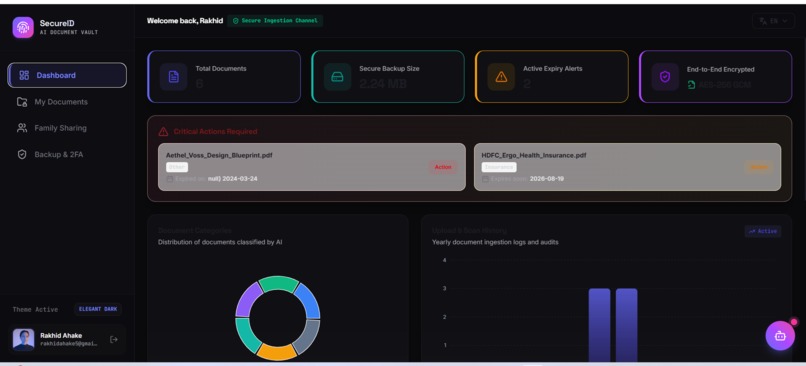Click the Secure Ingestion Channel badge
The width and height of the screenshot is (806, 366).
pos(275,21)
